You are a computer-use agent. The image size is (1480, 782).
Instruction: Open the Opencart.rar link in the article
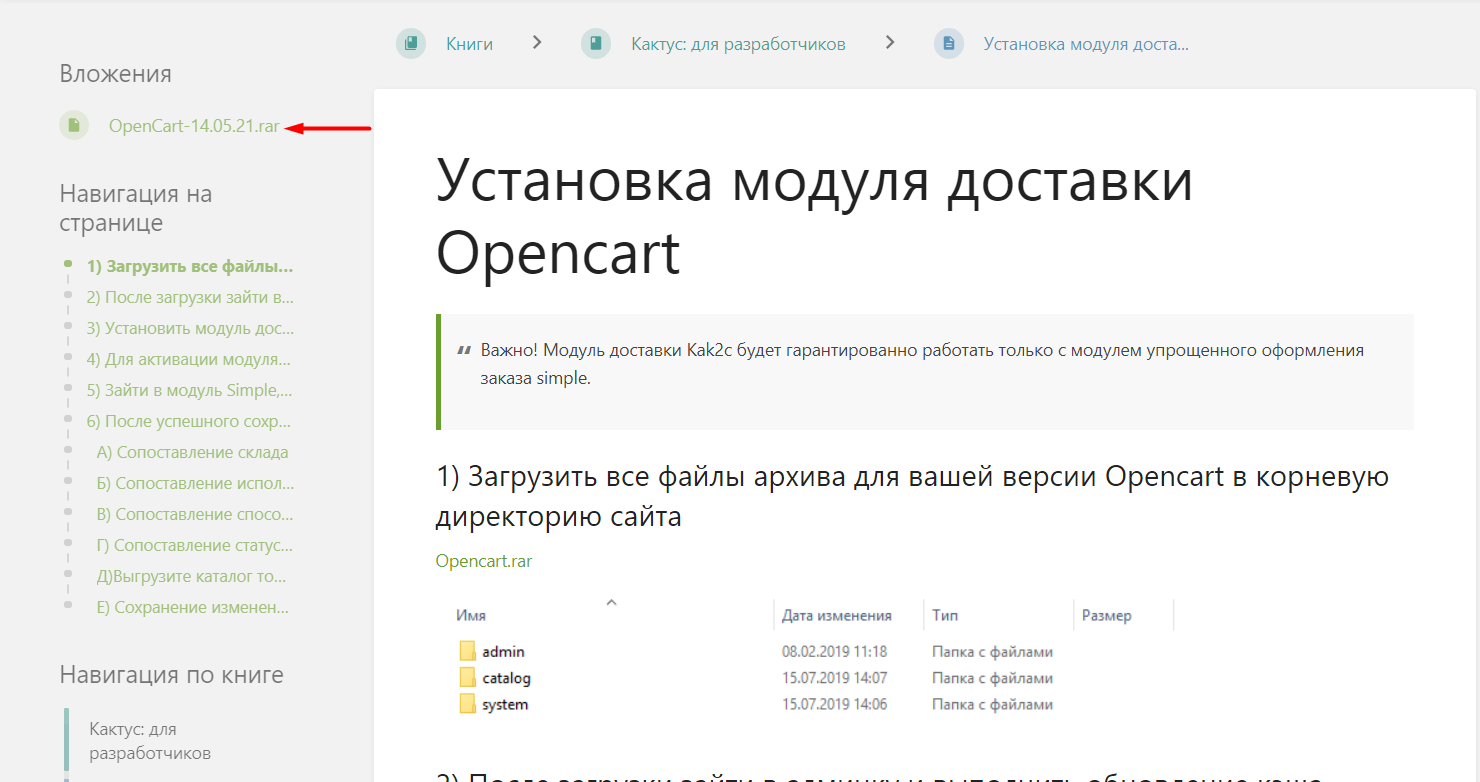pyautogui.click(x=484, y=561)
